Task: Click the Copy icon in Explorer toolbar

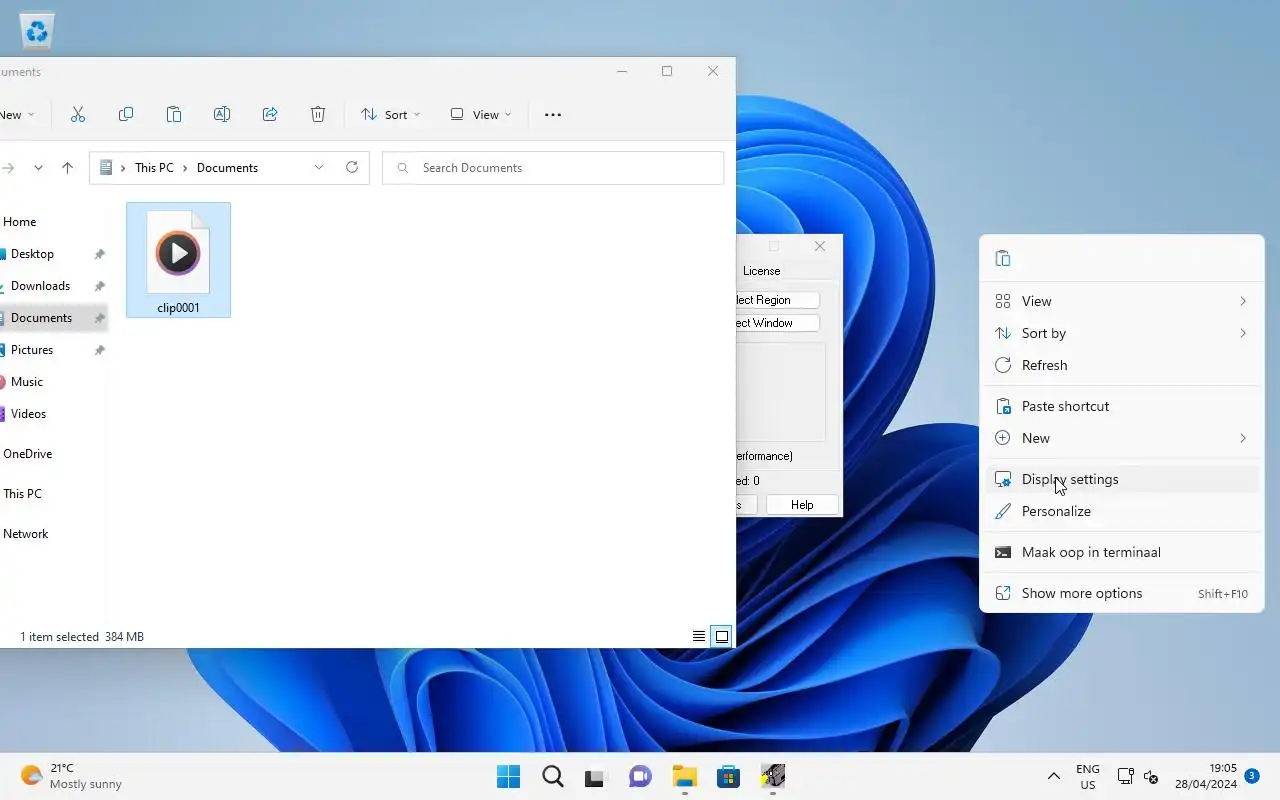Action: point(126,115)
